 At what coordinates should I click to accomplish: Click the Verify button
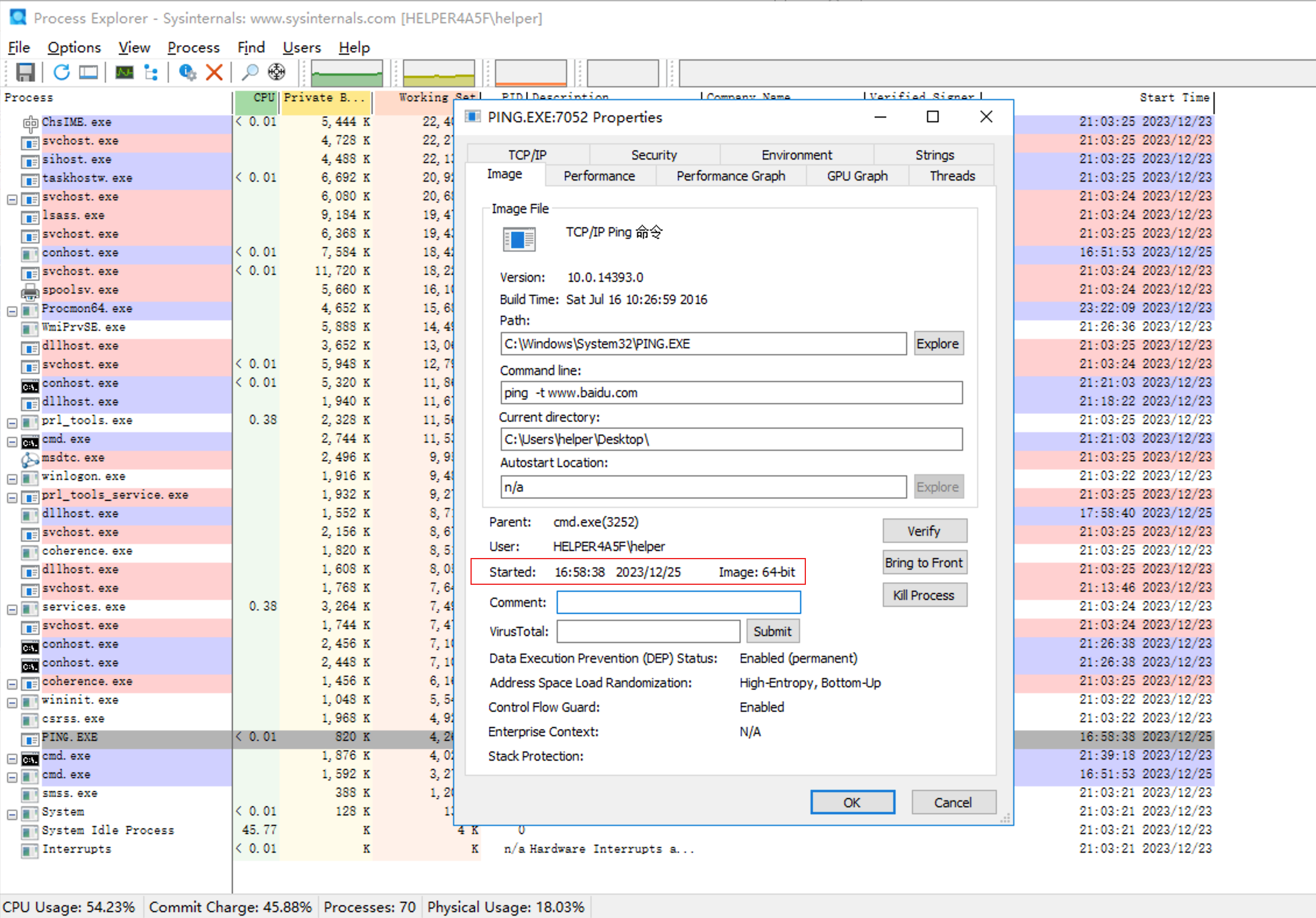(x=924, y=531)
